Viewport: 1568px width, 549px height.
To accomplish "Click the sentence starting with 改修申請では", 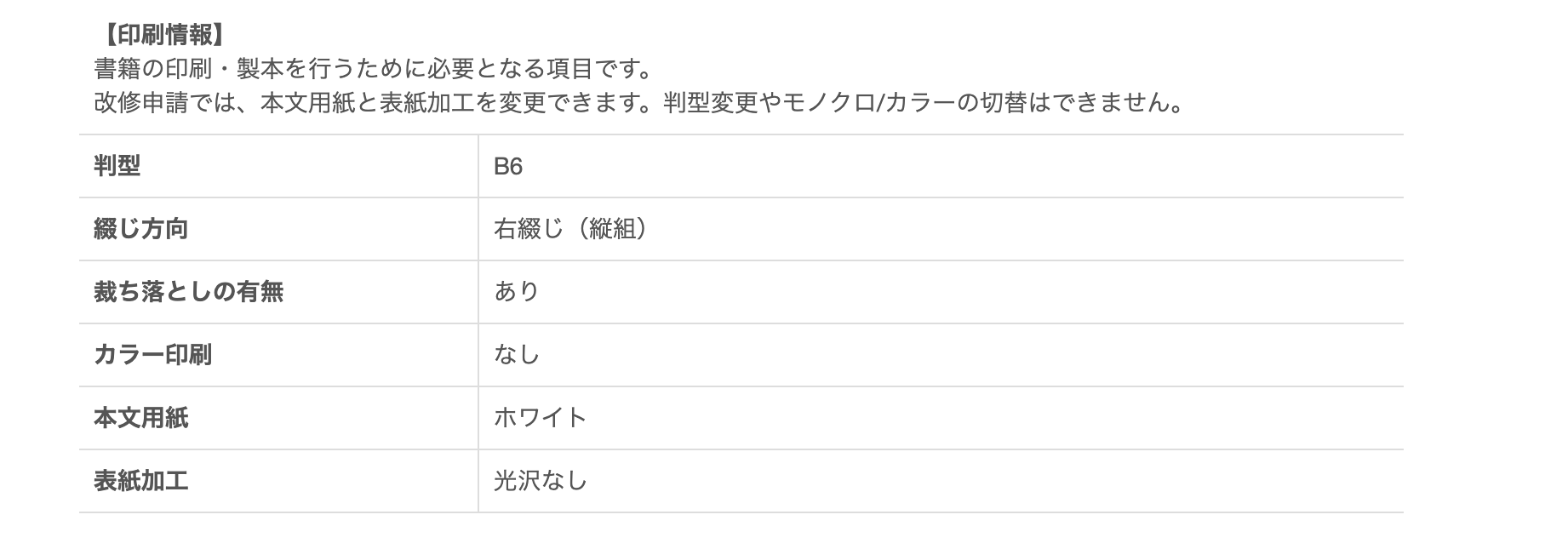I will click(x=638, y=103).
